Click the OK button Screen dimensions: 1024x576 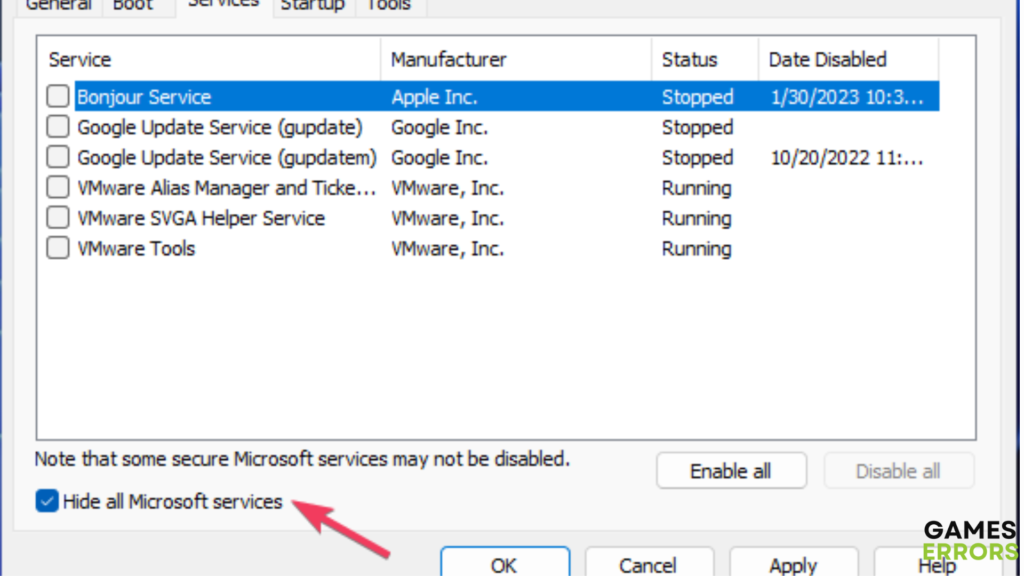coord(505,564)
